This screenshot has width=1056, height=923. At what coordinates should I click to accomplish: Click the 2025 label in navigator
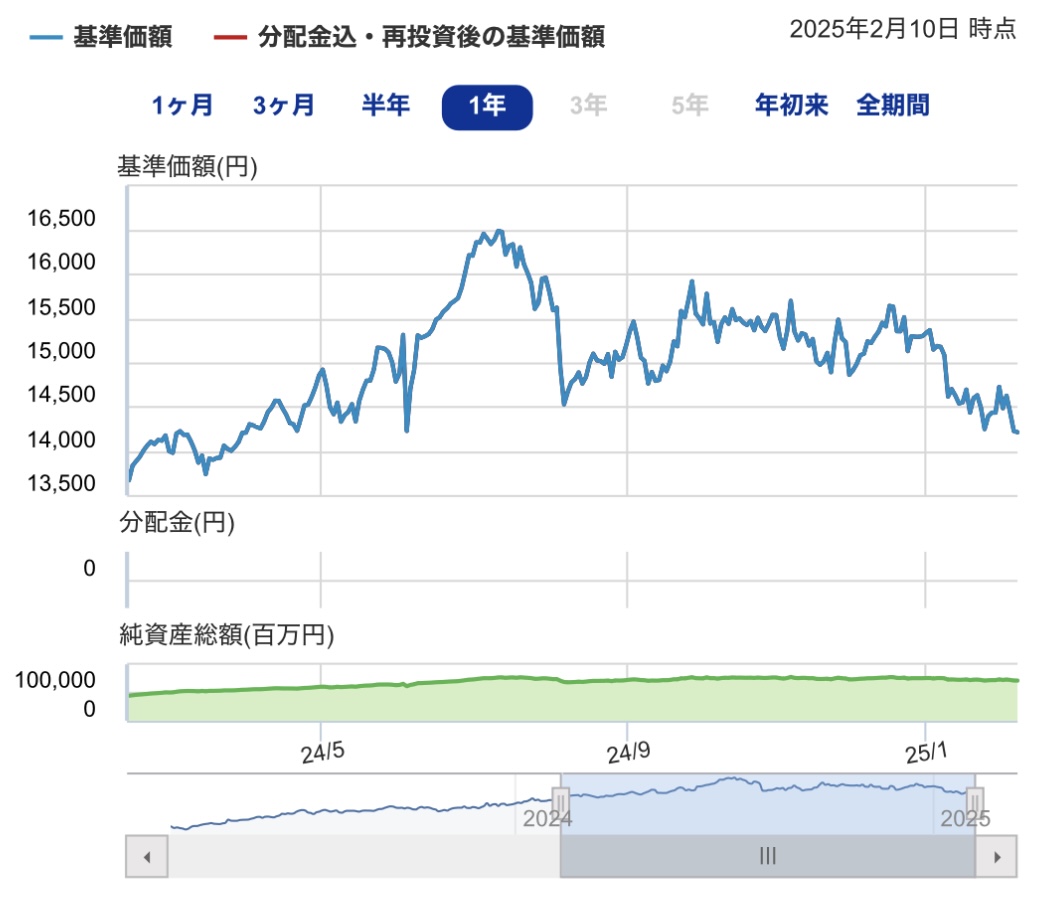click(x=965, y=819)
